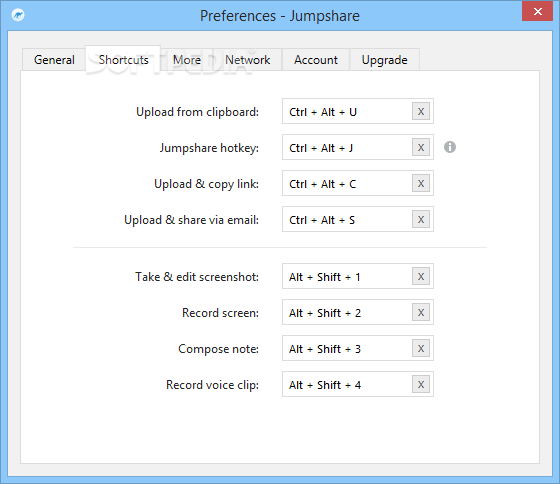The height and width of the screenshot is (484, 560).
Task: Click the "Compose note:" label
Action: point(219,349)
